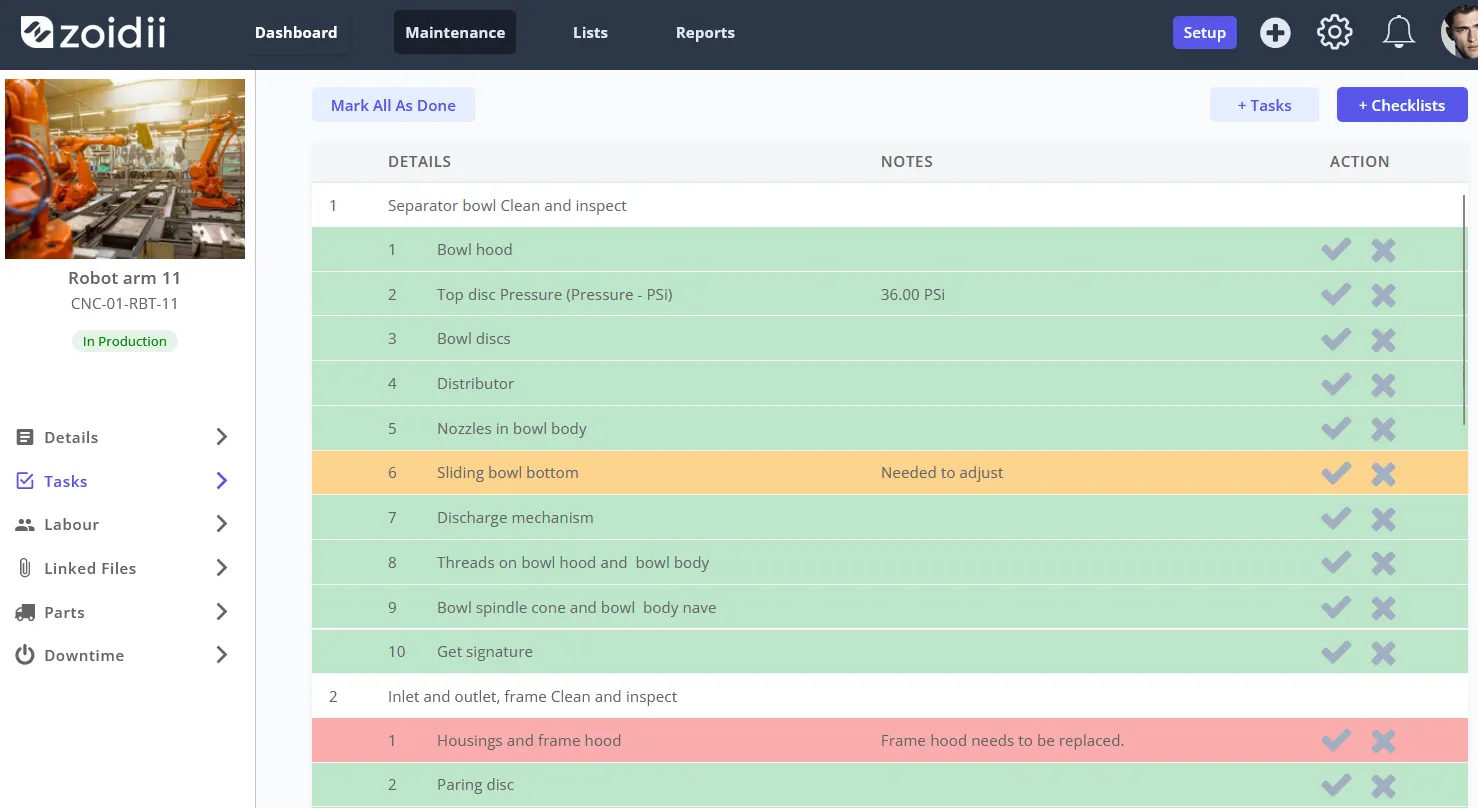Click the Mark All As Done button
Screen dimensions: 1478x808
[x=393, y=105]
